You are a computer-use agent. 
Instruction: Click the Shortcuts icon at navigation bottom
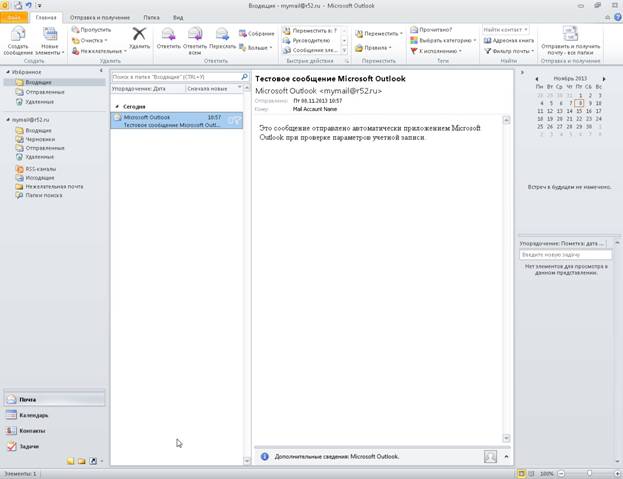click(x=93, y=461)
